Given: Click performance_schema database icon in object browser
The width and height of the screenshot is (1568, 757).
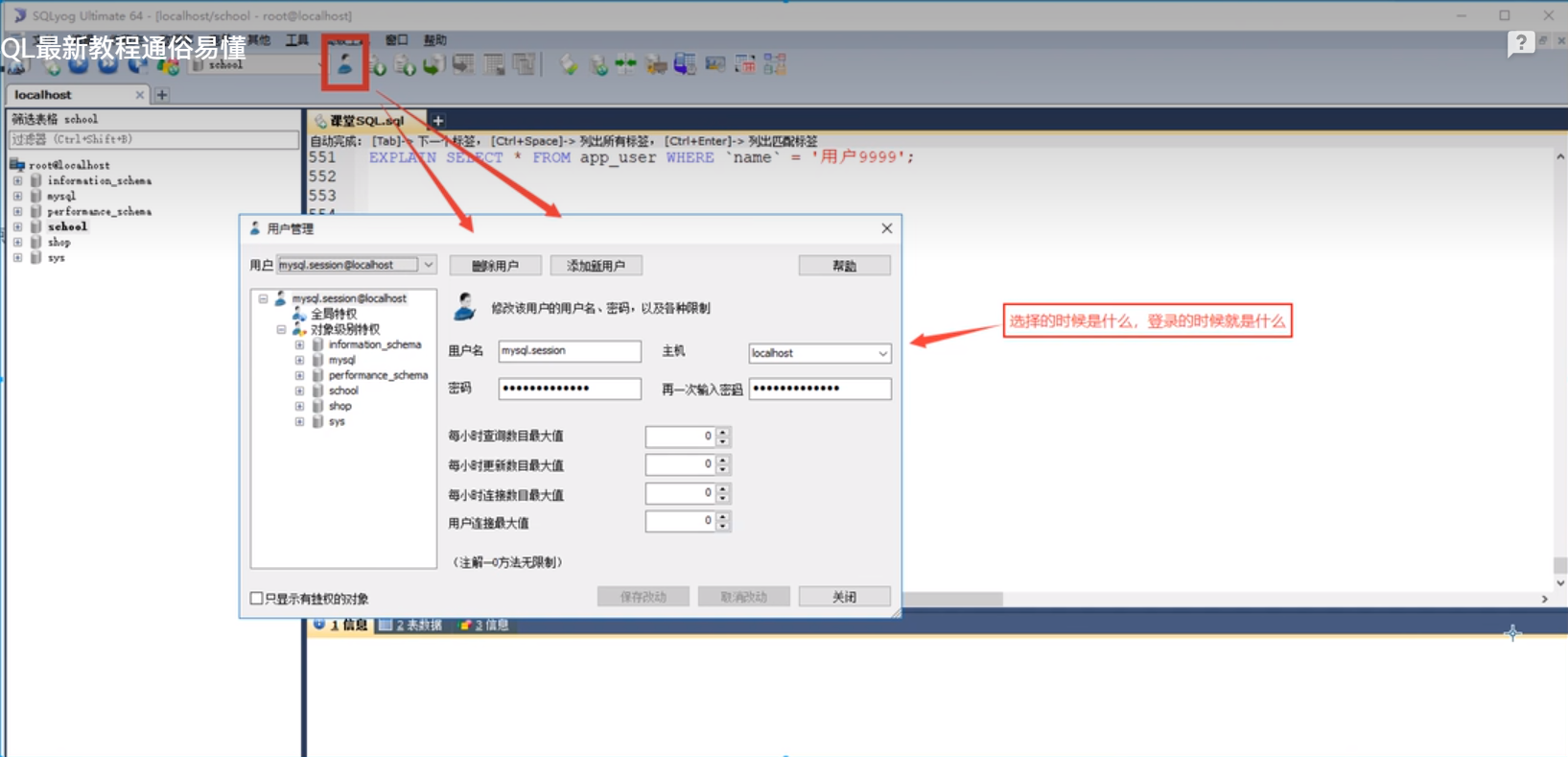Looking at the screenshot, I should click(35, 211).
